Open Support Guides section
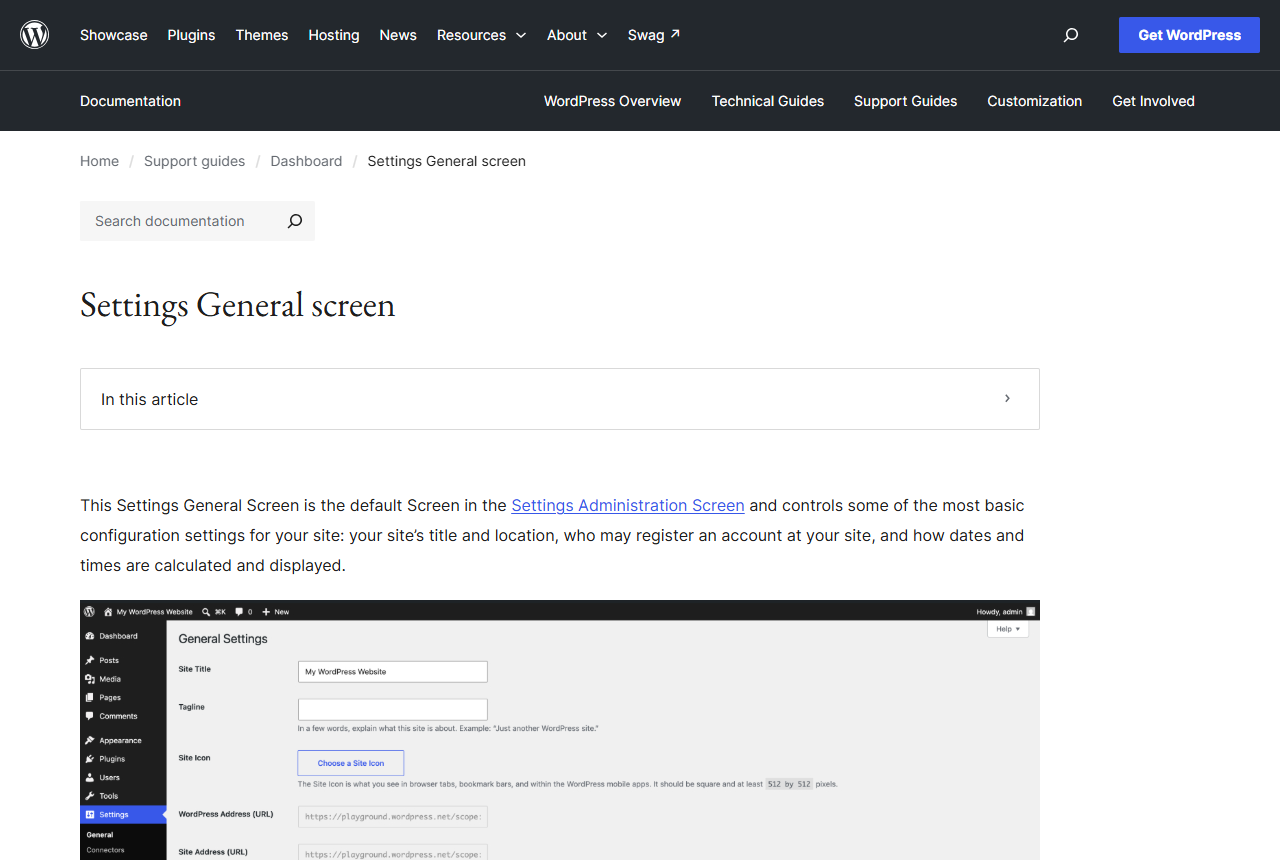 point(906,101)
